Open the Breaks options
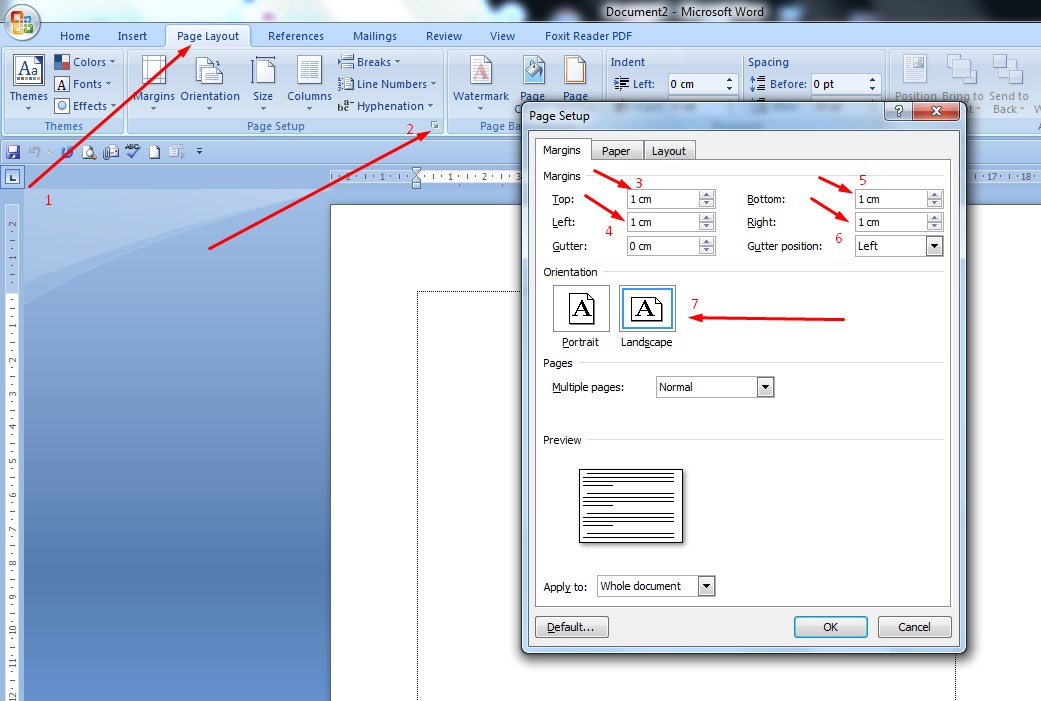 (370, 61)
